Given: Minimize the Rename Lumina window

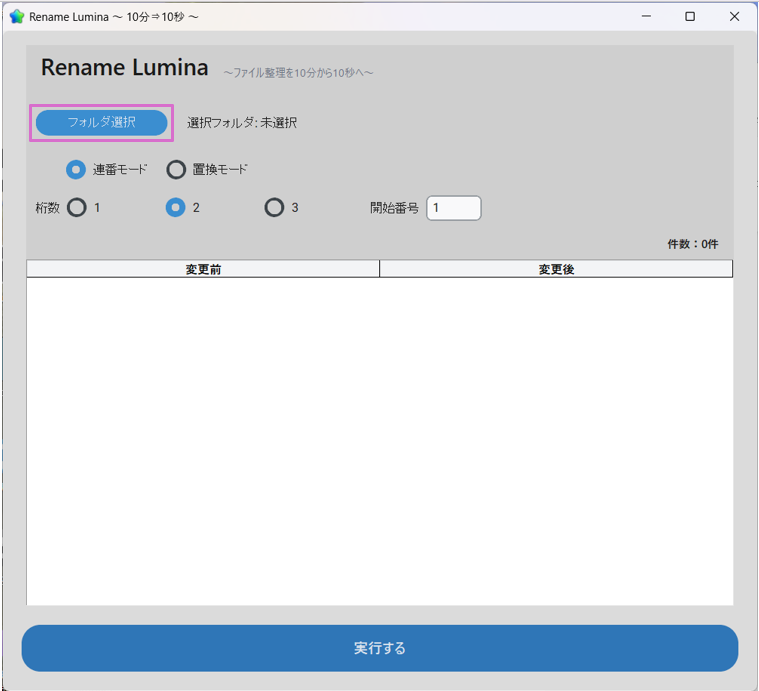Looking at the screenshot, I should pyautogui.click(x=644, y=17).
